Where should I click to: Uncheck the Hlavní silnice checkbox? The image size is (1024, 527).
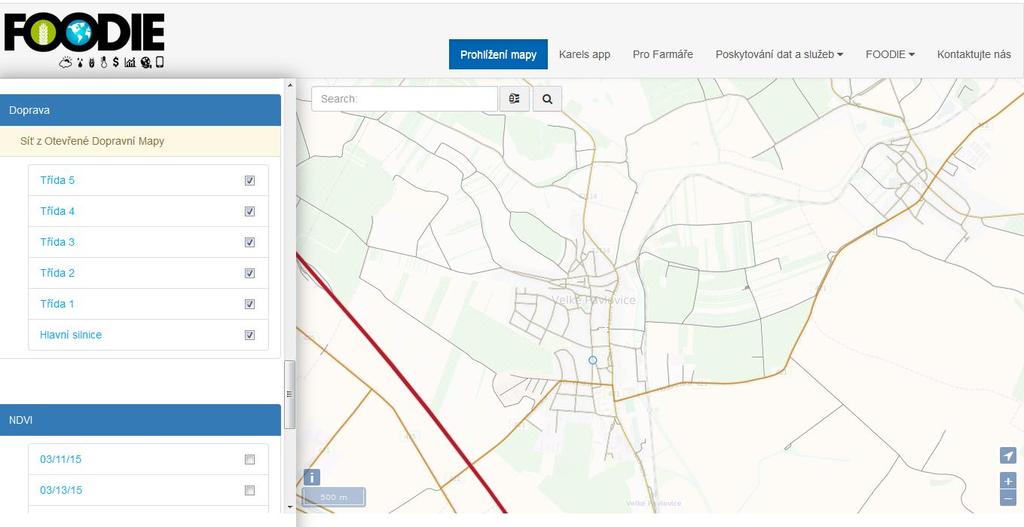point(249,335)
